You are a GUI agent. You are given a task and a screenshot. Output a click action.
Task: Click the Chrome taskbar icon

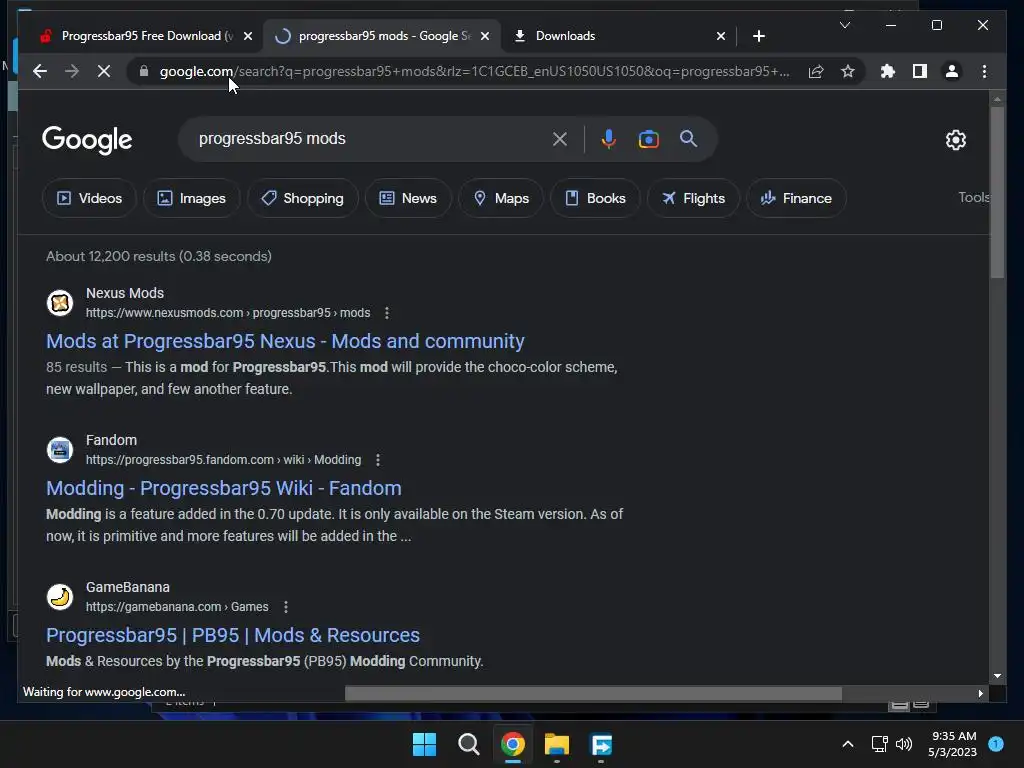[x=513, y=744]
